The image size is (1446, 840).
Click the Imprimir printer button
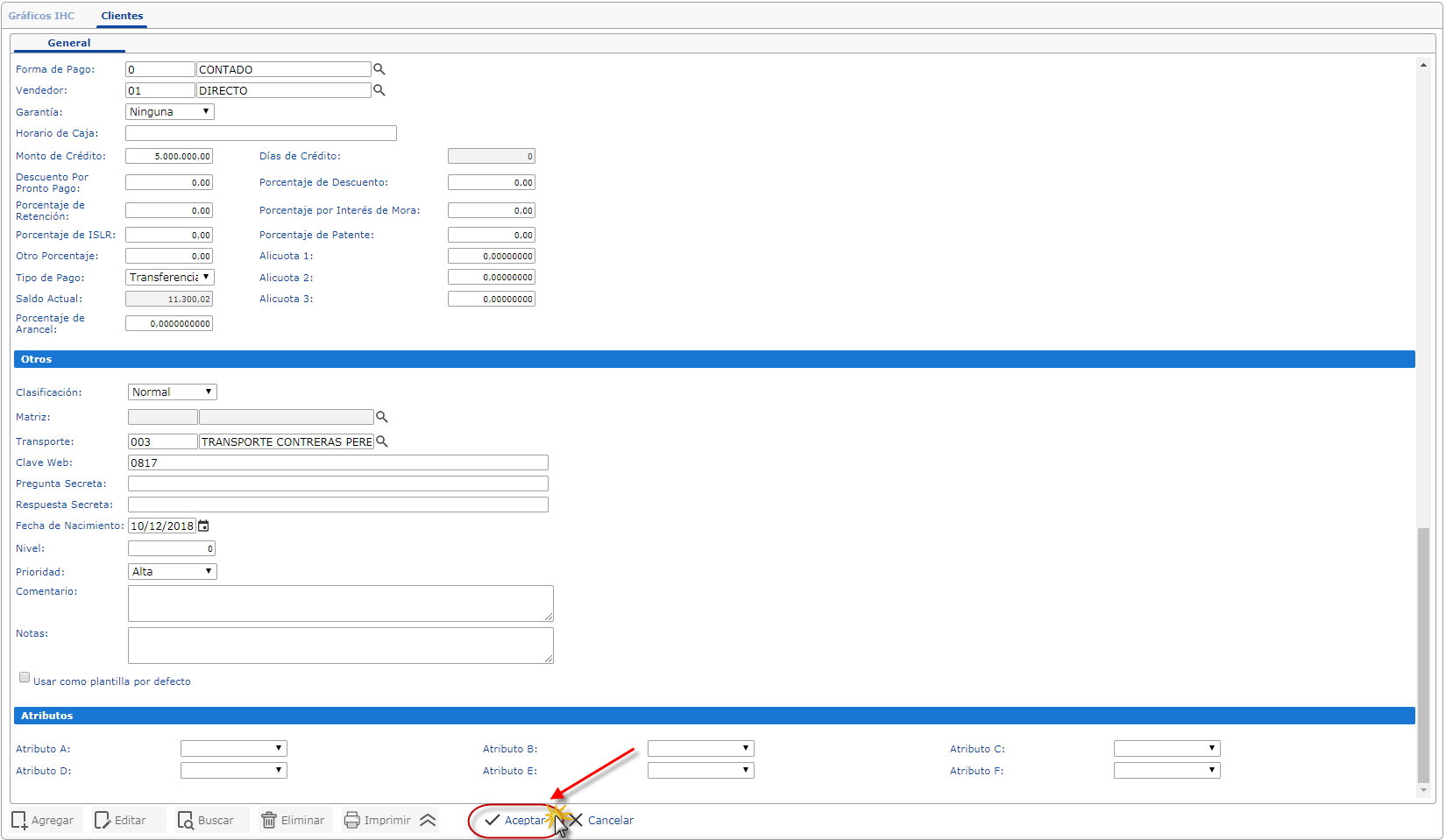378,820
